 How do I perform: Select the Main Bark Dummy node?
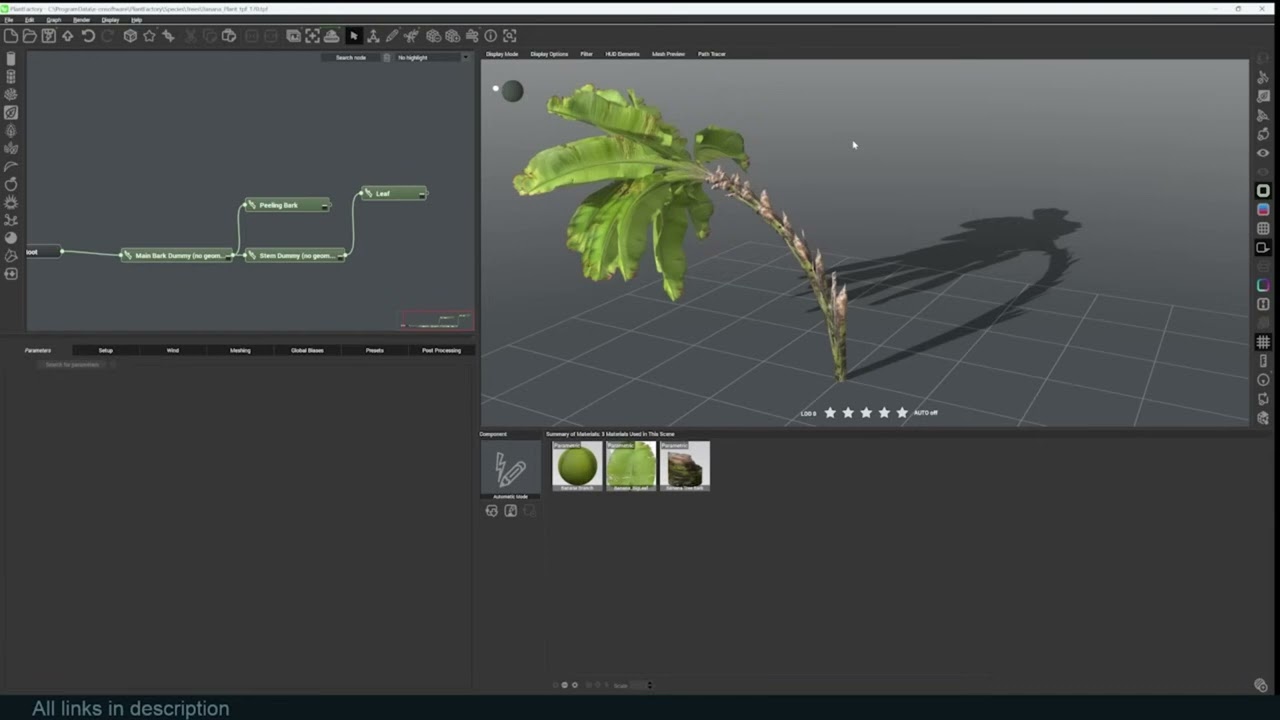176,255
